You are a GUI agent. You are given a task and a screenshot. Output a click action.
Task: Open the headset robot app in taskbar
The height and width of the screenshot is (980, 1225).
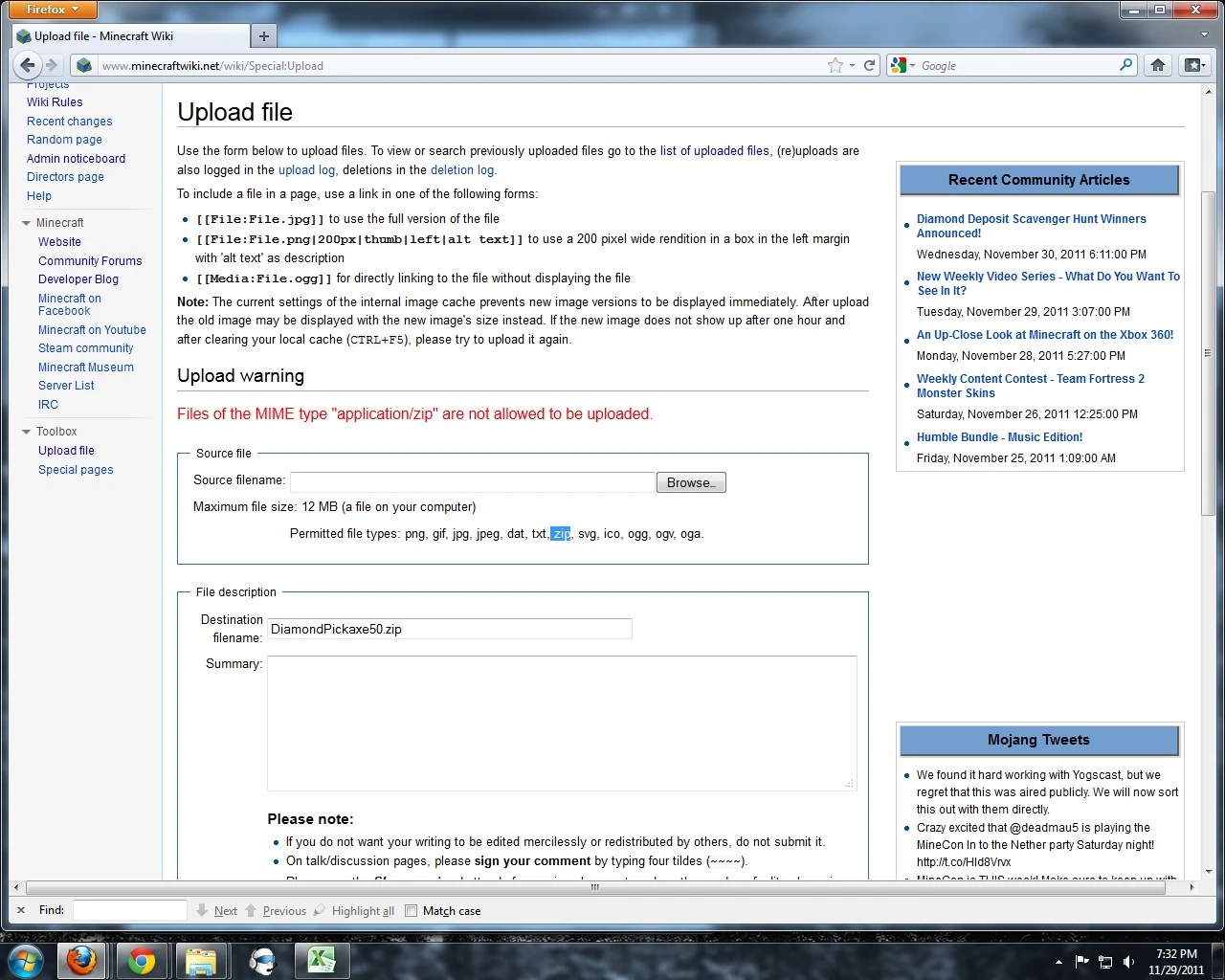tap(260, 960)
